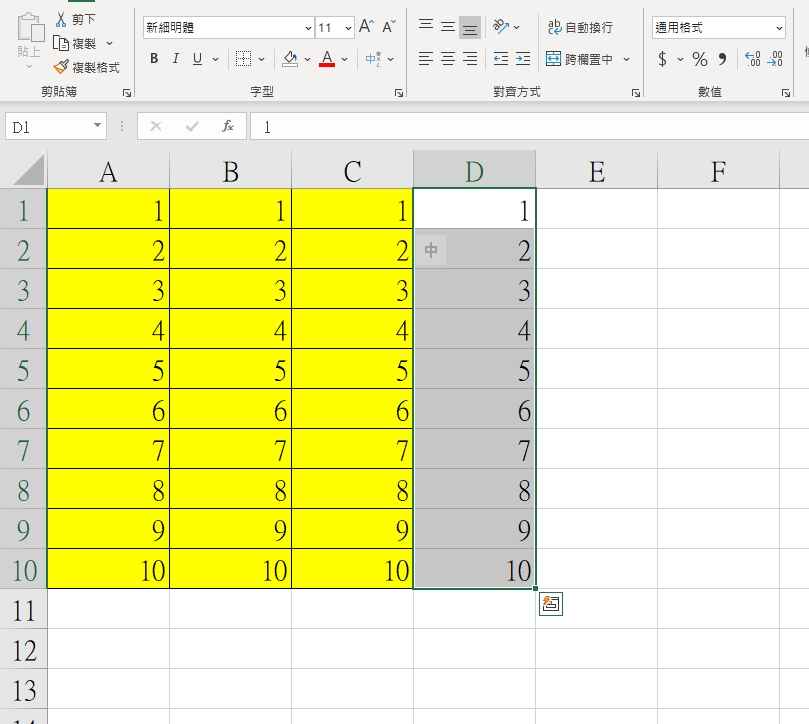Click the formula bar input field
This screenshot has width=809, height=724.
pyautogui.click(x=529, y=126)
